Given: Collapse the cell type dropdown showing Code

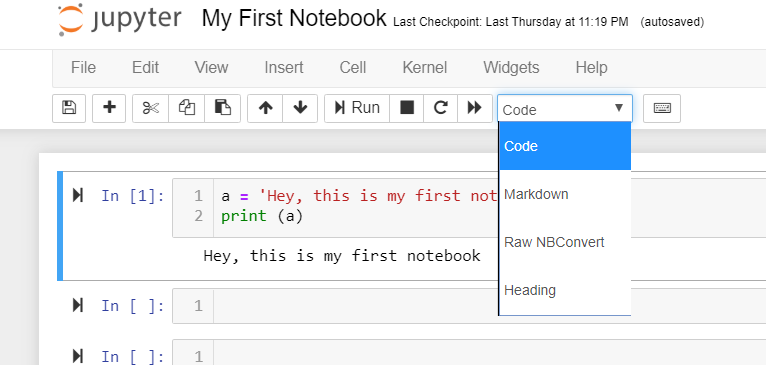Looking at the screenshot, I should 565,108.
